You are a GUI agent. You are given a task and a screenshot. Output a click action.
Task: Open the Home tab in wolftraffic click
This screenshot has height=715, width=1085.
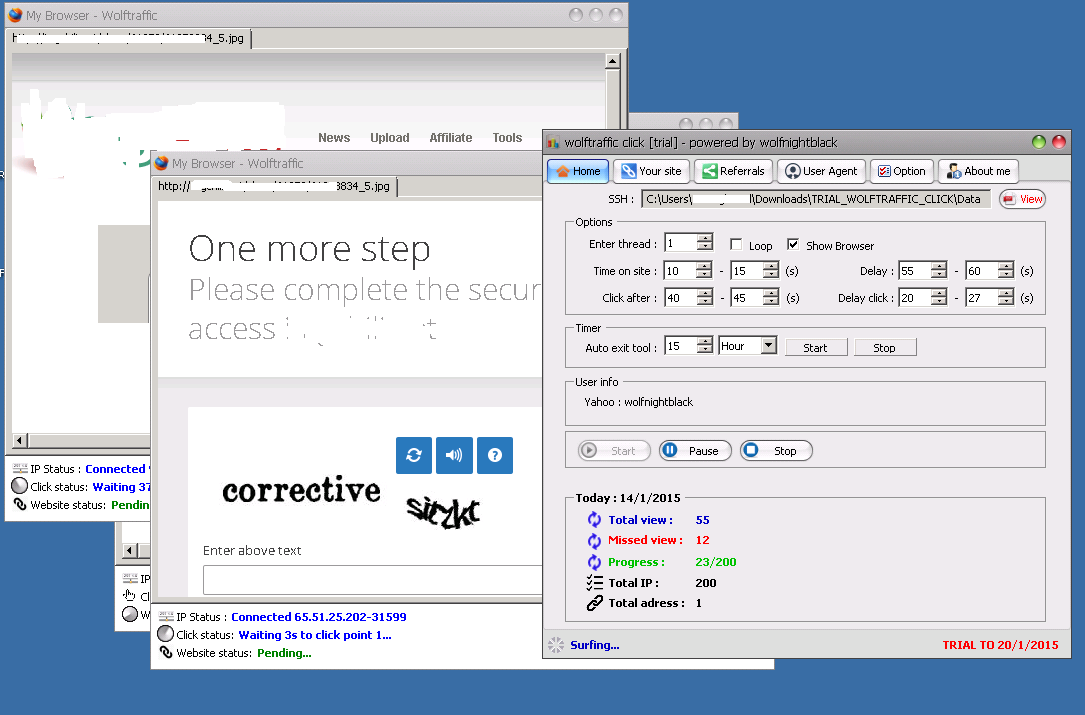(578, 171)
